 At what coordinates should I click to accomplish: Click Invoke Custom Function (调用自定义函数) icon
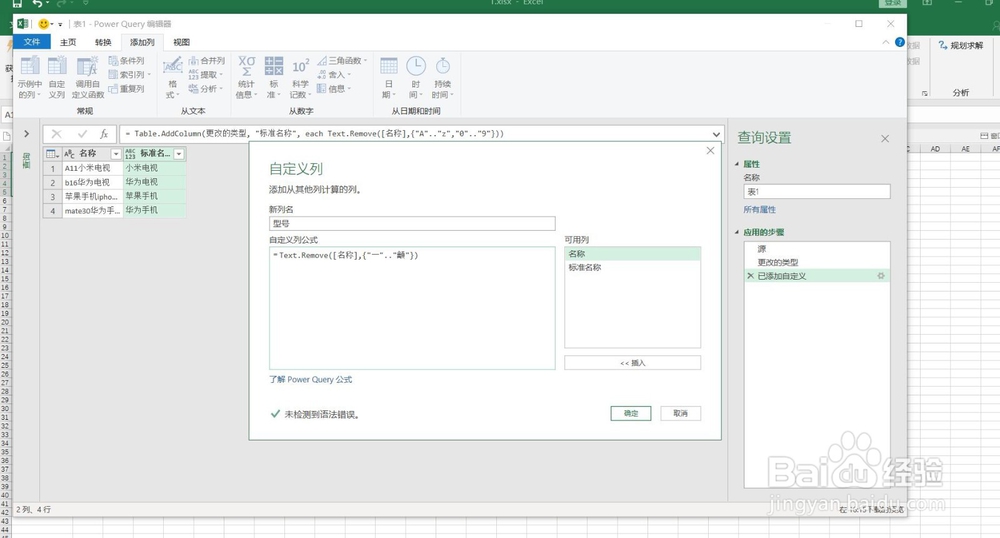[x=87, y=77]
